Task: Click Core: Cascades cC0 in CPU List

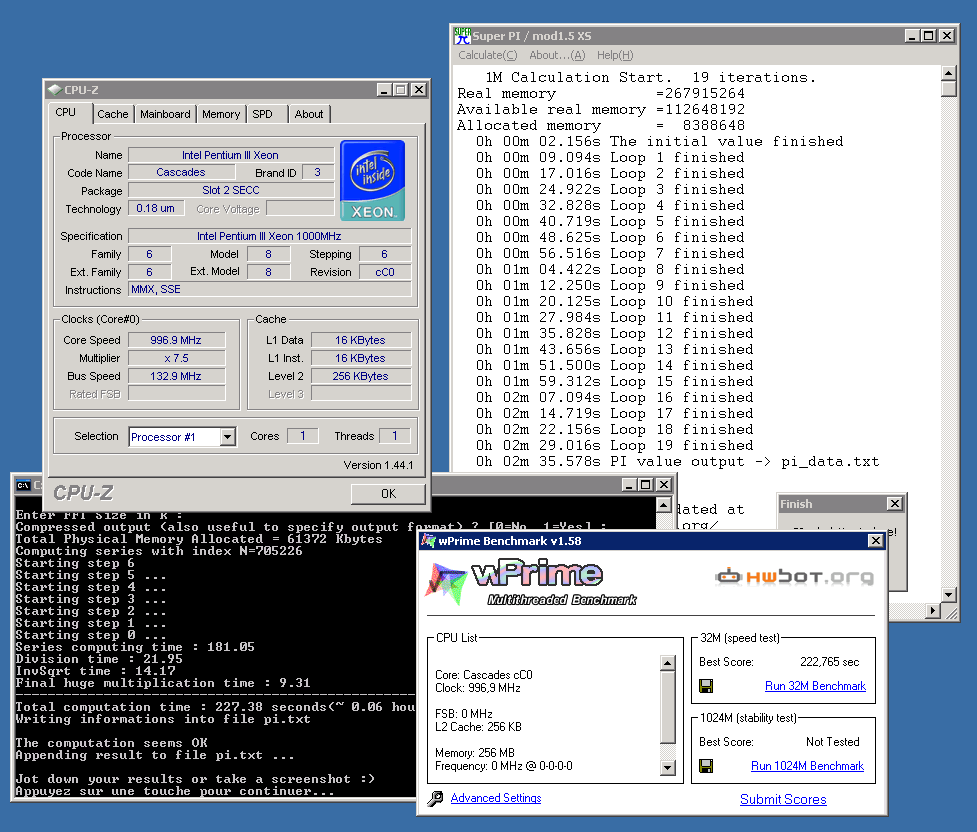Action: click(484, 675)
